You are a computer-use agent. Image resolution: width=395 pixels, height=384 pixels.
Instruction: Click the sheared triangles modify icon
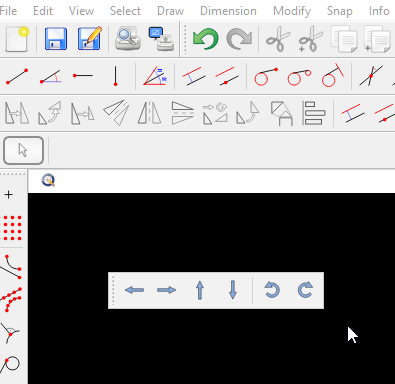[x=116, y=113]
